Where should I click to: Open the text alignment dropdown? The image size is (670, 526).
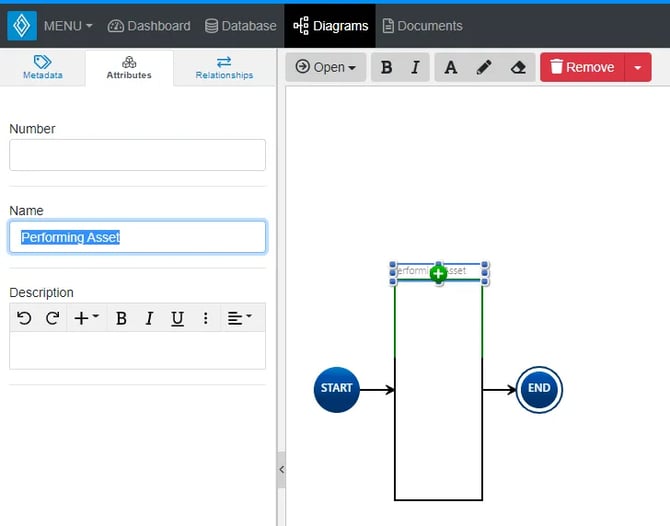click(239, 318)
